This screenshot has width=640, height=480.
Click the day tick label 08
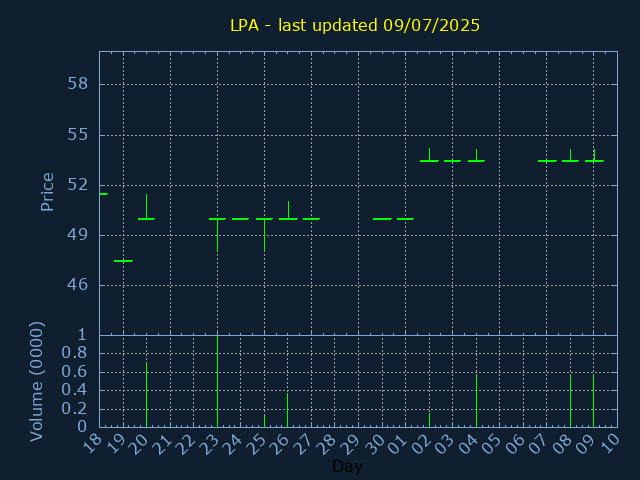click(x=563, y=444)
